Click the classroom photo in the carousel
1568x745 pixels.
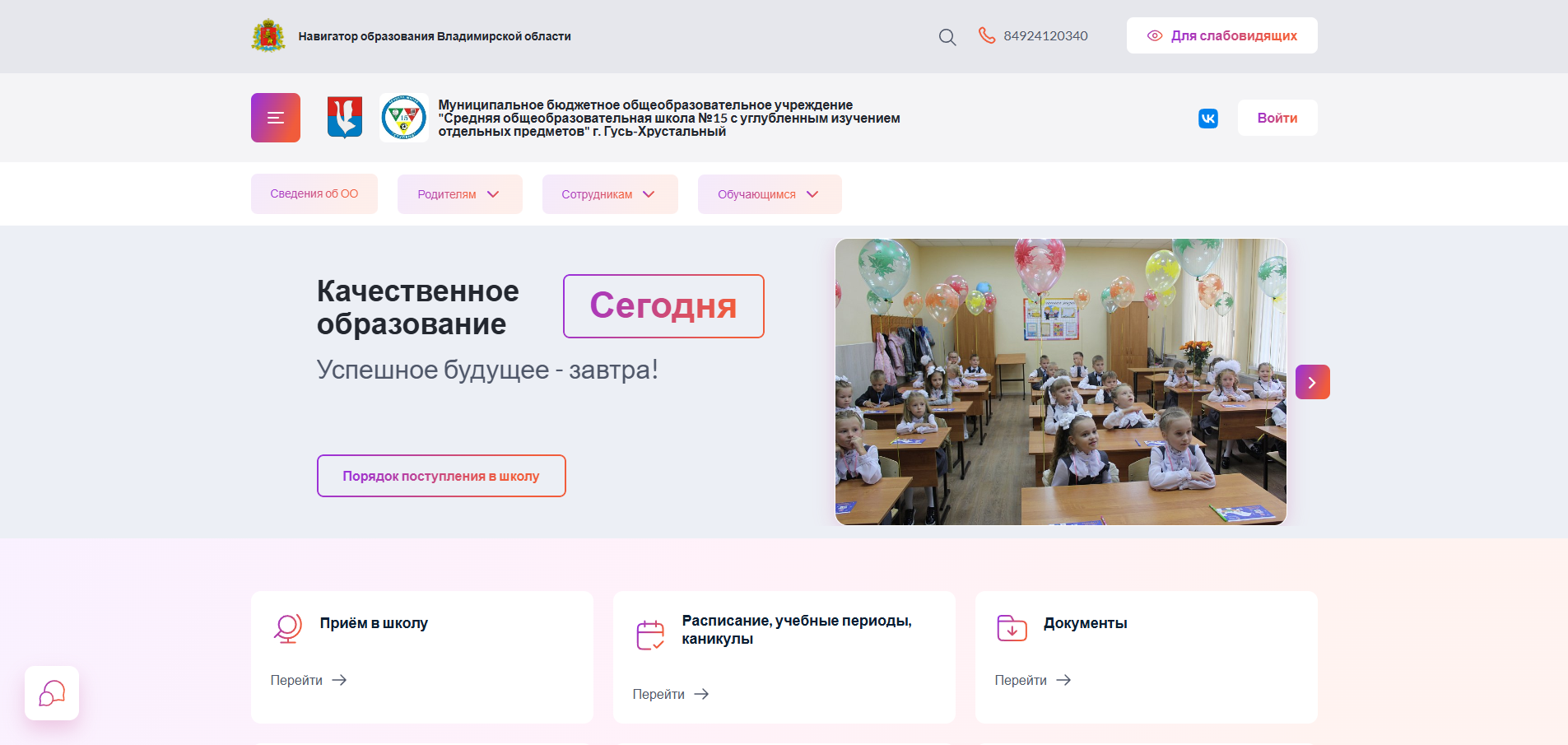pos(1060,382)
